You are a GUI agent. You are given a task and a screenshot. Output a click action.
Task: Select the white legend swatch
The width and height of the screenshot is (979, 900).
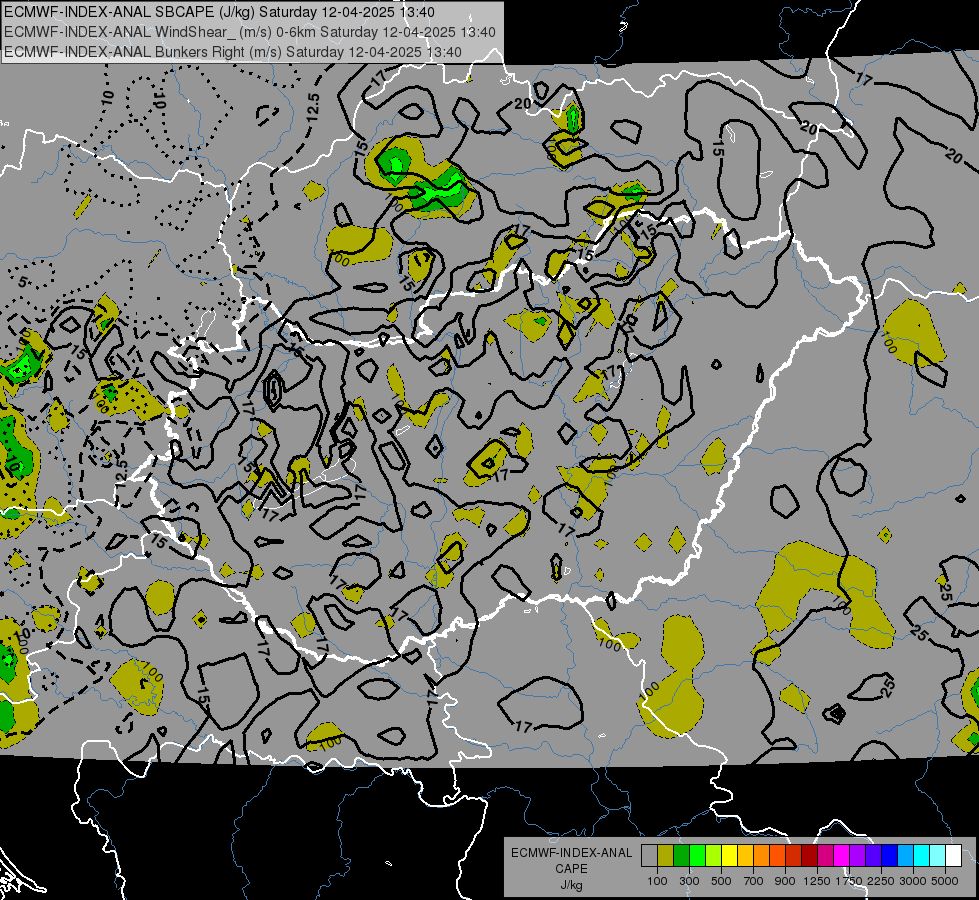coord(954,855)
